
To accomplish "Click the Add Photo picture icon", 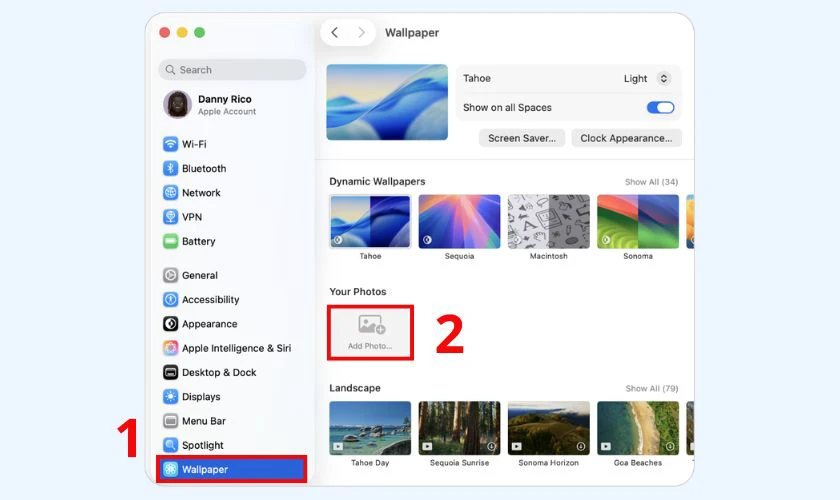I will [371, 324].
